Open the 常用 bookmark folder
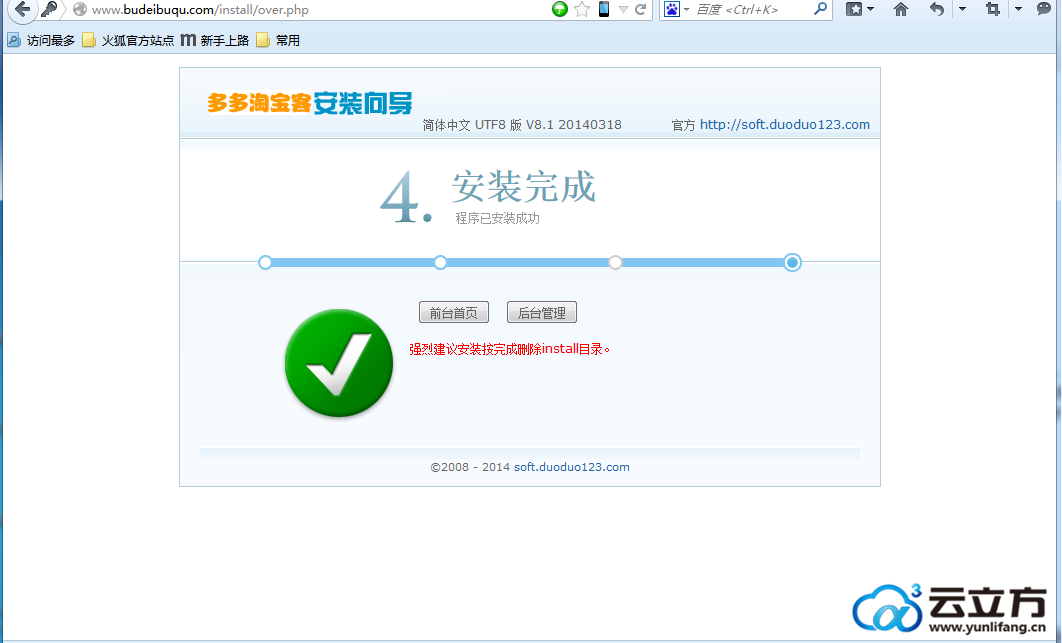 coord(278,41)
